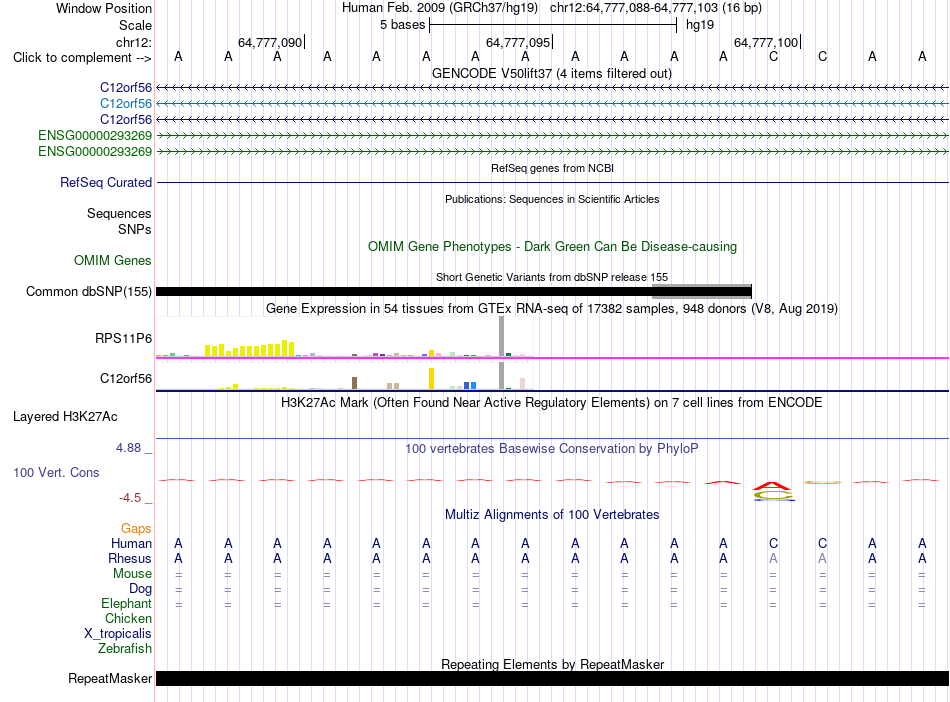
Task: Click the 'chr12:' ruler label
Action: tap(133, 42)
